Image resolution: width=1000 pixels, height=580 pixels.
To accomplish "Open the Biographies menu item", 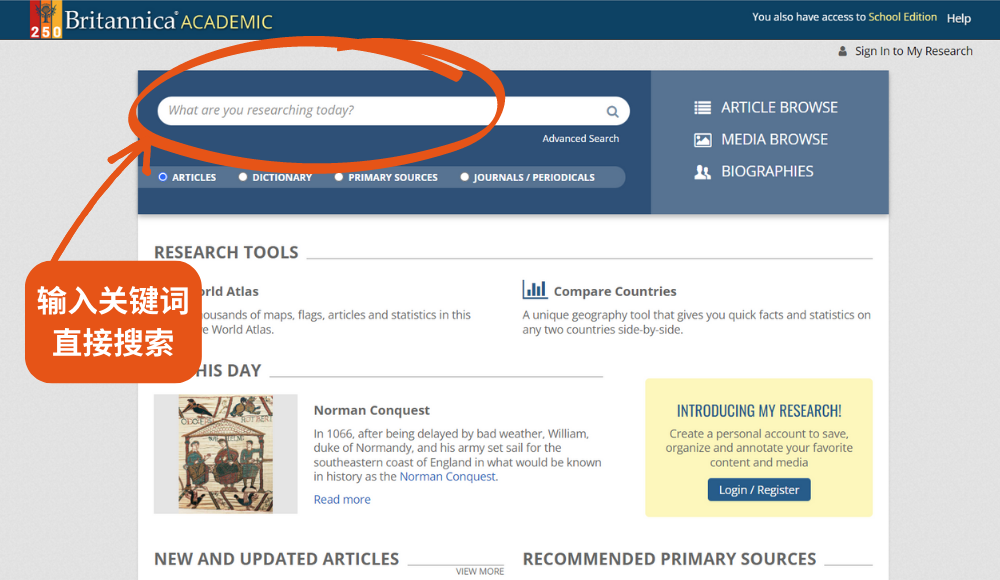I will point(767,172).
